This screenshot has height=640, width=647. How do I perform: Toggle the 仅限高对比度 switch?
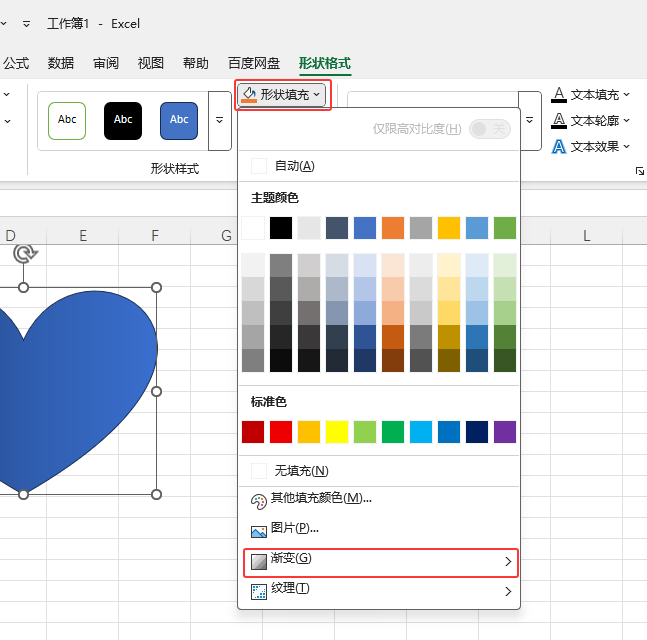tap(490, 129)
